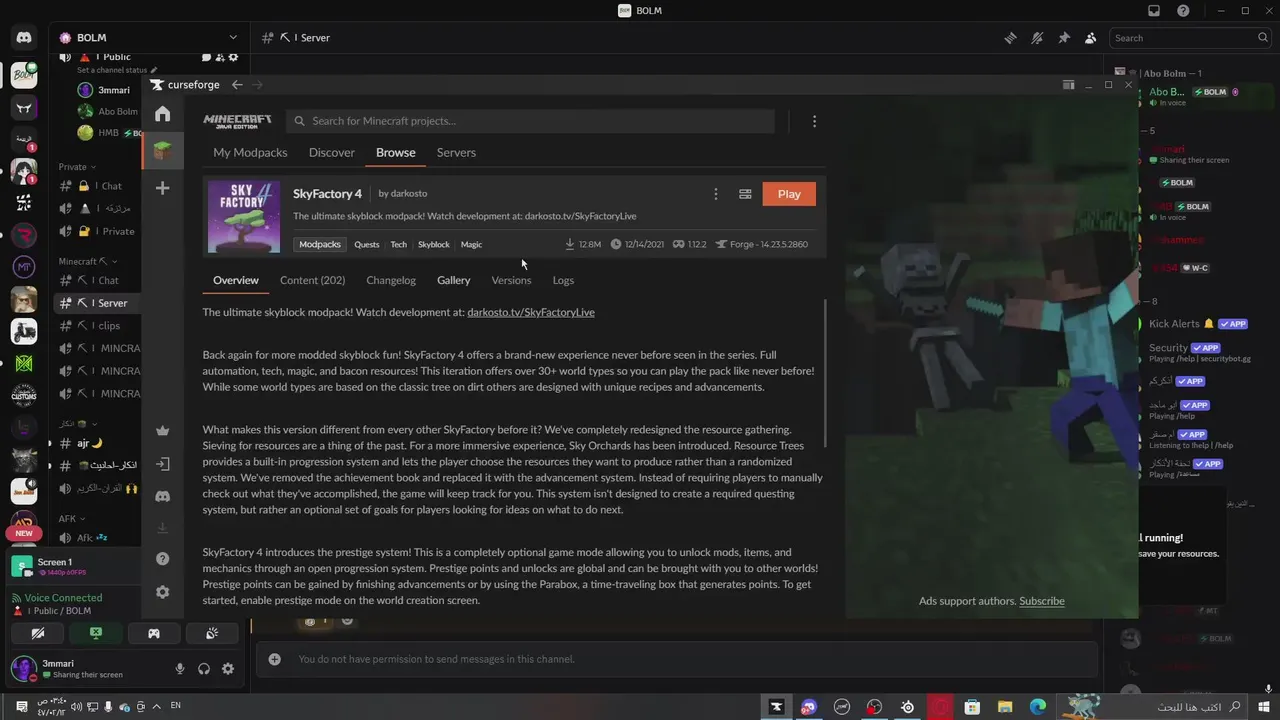Filter by Skyblock tag
This screenshot has width=1280, height=720.
pos(434,244)
